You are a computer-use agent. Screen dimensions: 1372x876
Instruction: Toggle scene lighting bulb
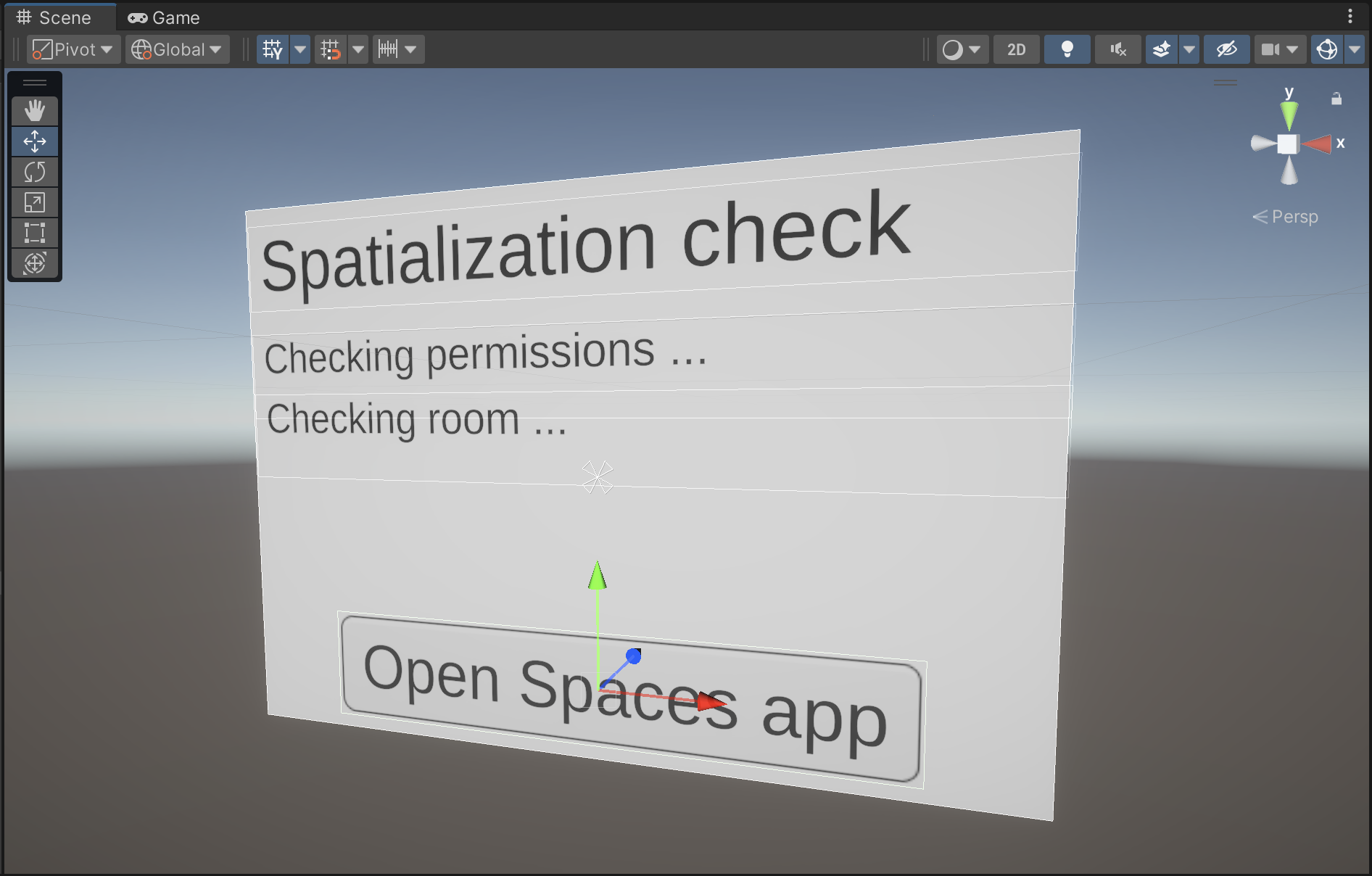click(x=1067, y=49)
